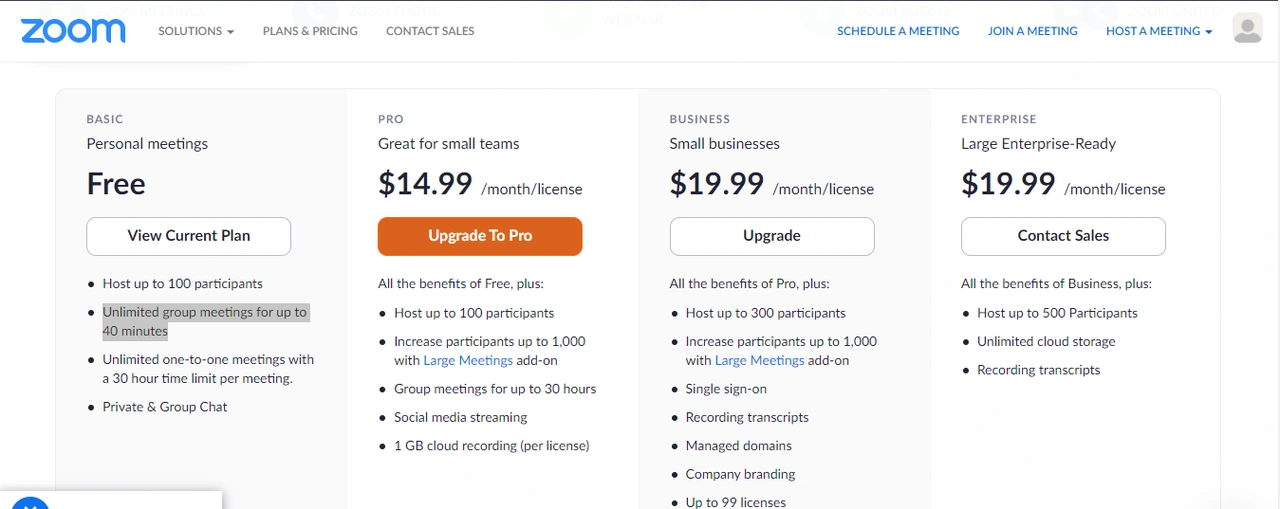1280x509 pixels.
Task: Click '1 GB cloud recording (per license)'
Action: coord(492,446)
